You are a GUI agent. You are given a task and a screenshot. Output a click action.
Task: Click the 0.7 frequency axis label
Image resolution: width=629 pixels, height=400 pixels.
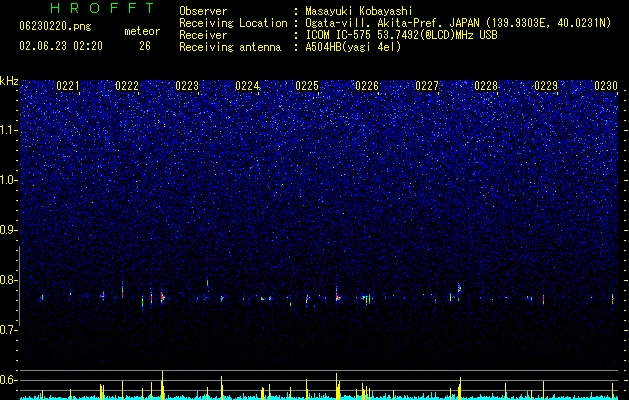point(9,330)
